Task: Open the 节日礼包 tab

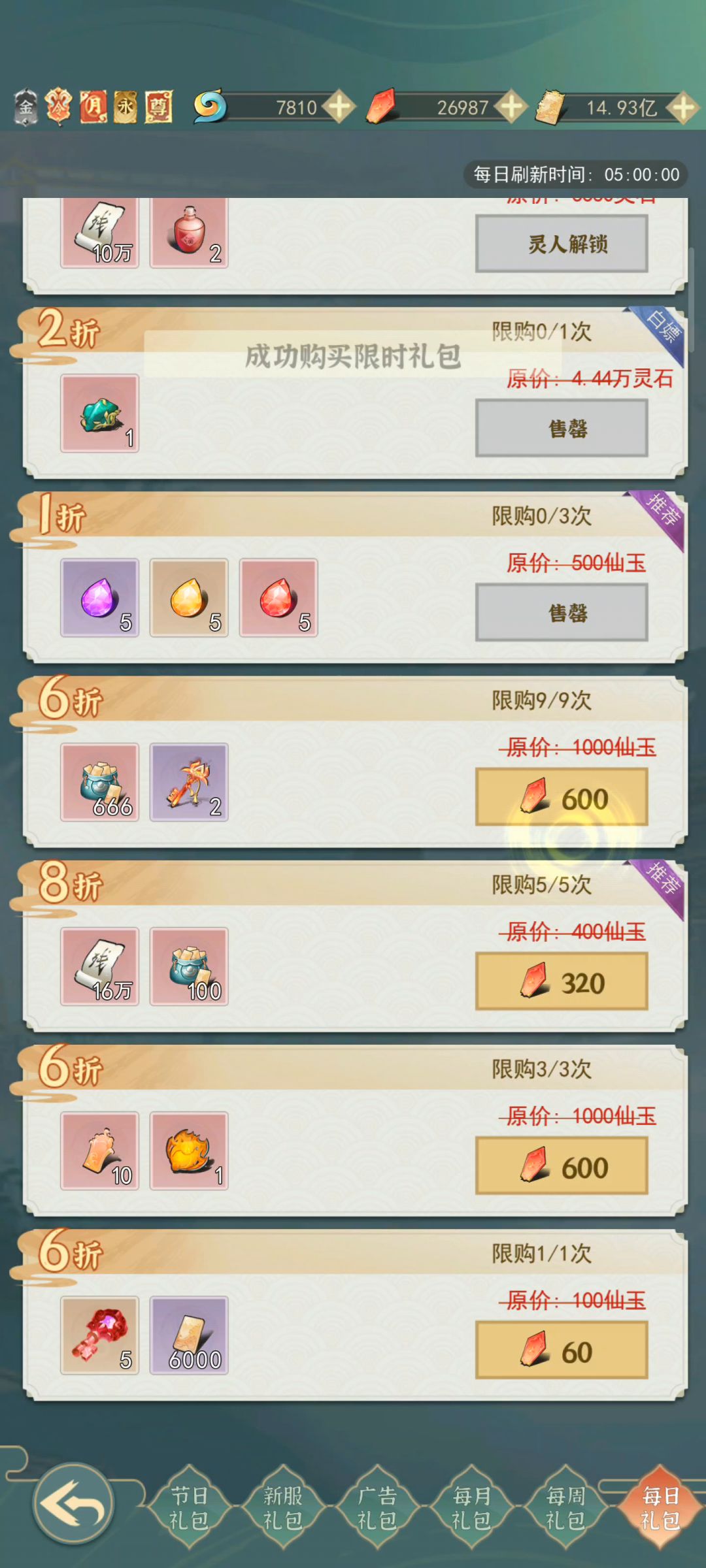Action: 189,1507
